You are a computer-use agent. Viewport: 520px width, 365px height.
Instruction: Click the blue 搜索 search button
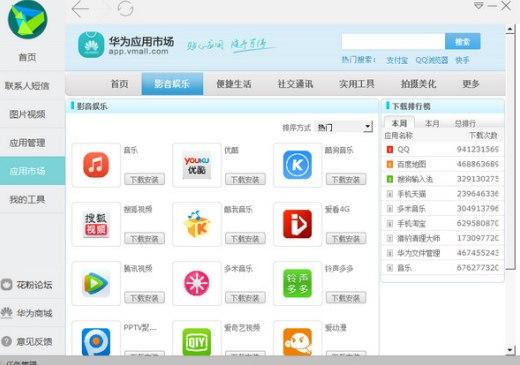pos(463,41)
